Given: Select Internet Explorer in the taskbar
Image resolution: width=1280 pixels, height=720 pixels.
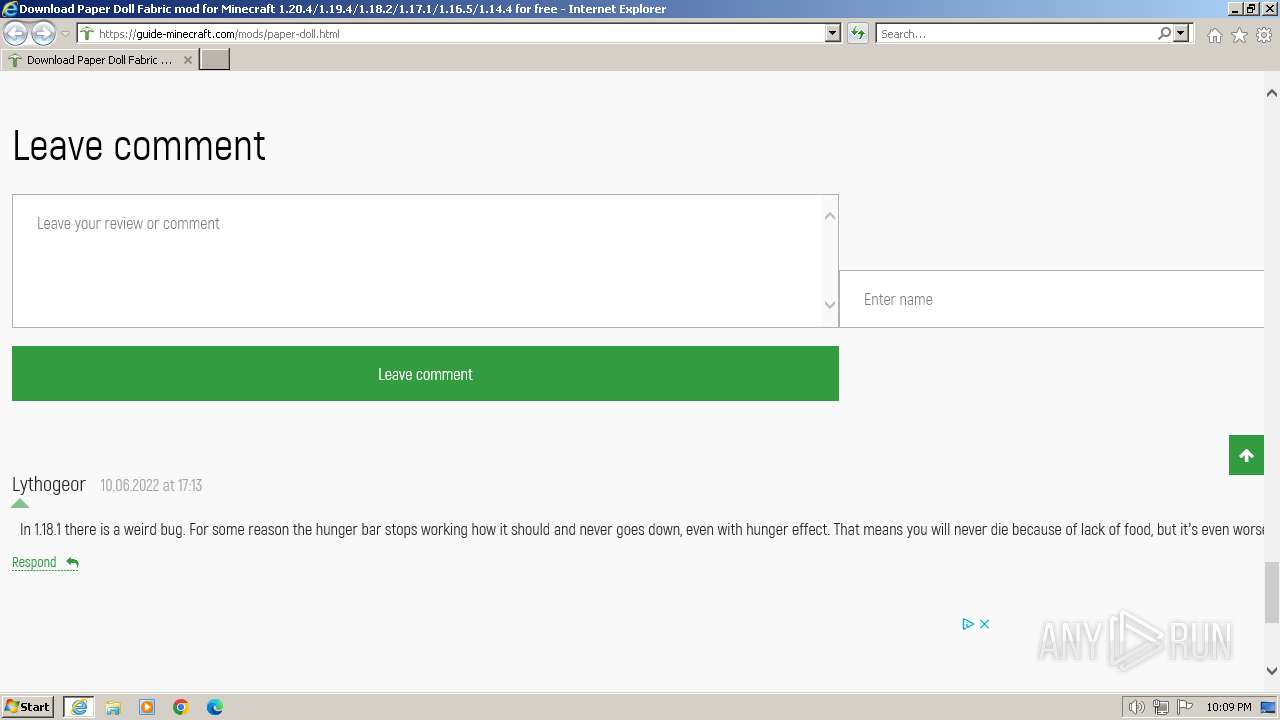Looking at the screenshot, I should coord(79,707).
